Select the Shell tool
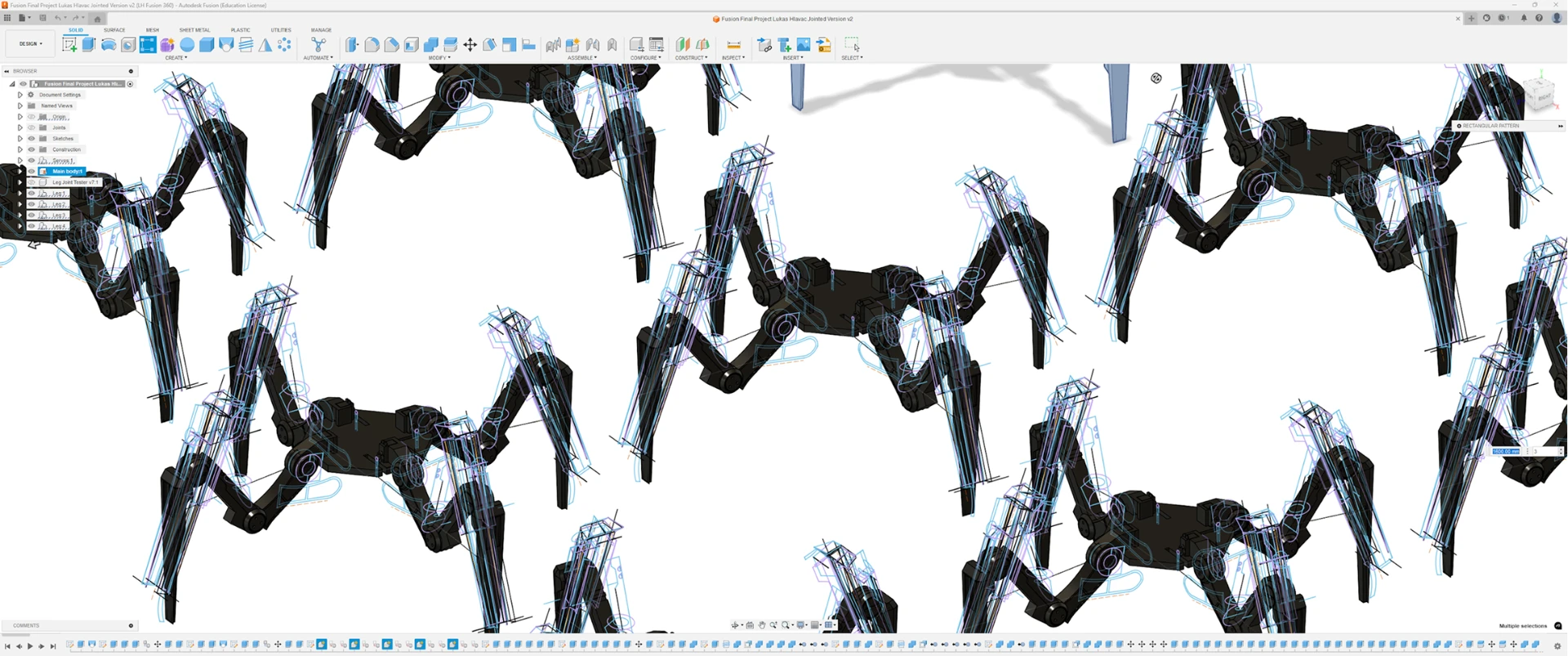This screenshot has height=656, width=1568. pyautogui.click(x=412, y=45)
